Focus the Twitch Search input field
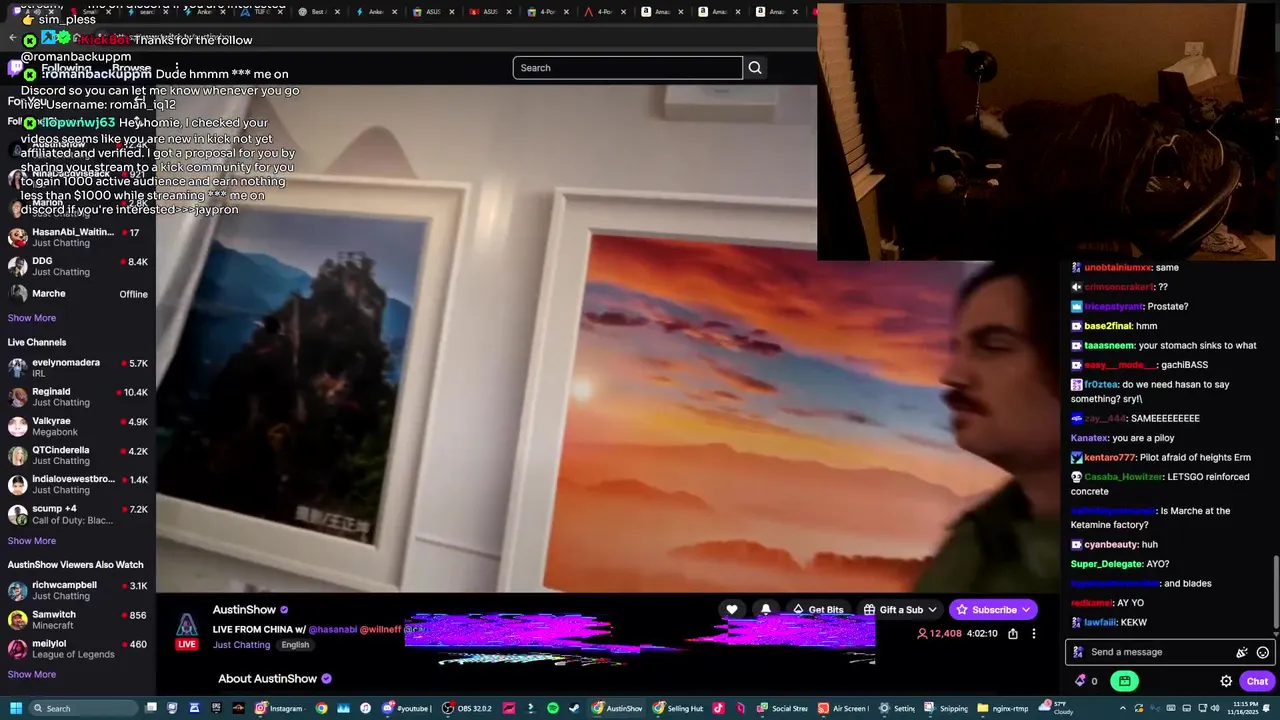Screen dimensions: 1280x720 pos(628,68)
